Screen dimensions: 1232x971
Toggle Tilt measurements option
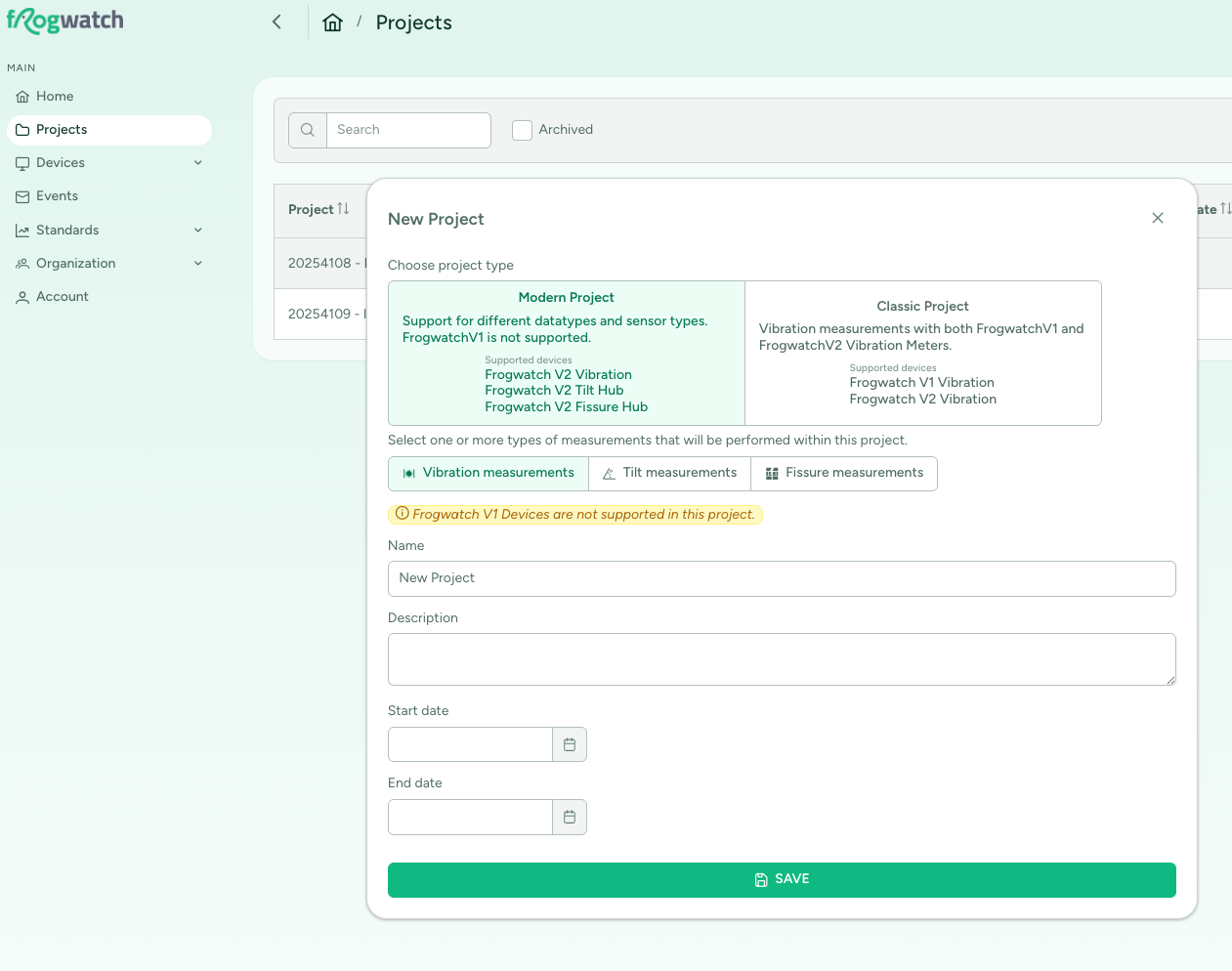click(670, 473)
